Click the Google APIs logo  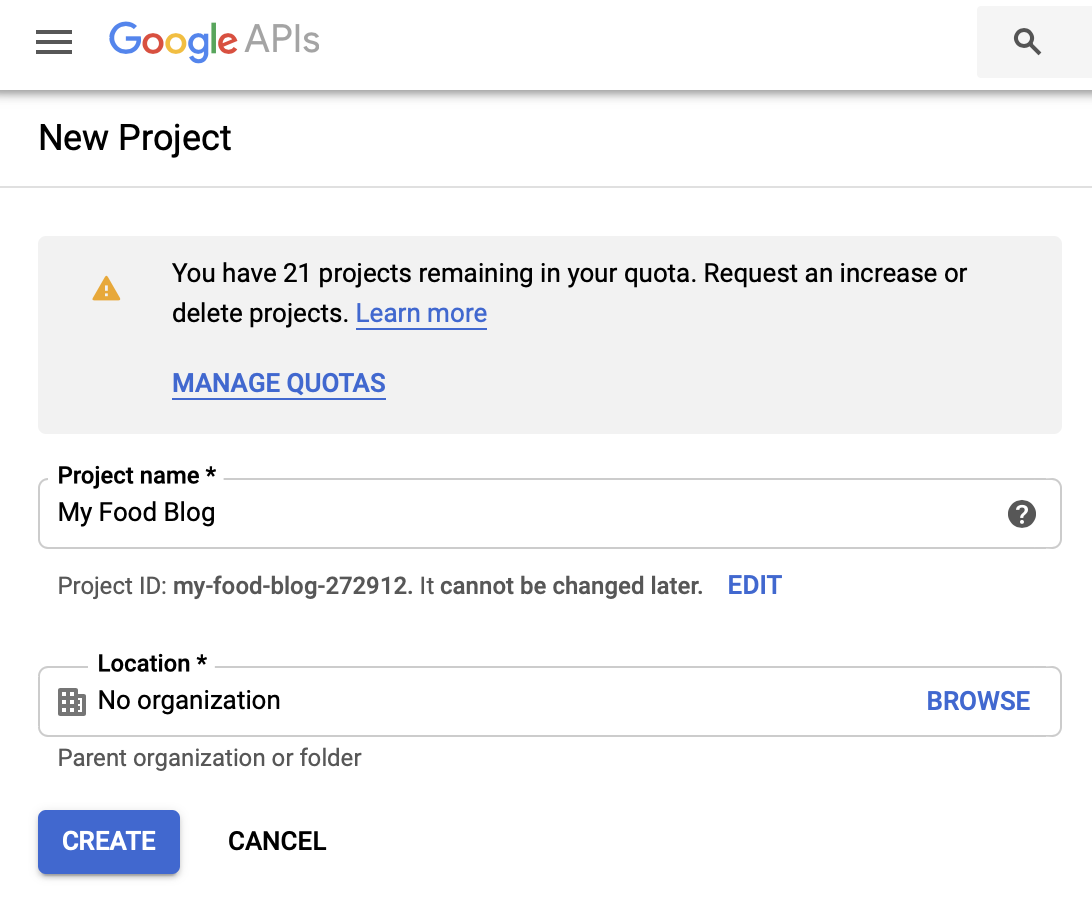tap(214, 41)
